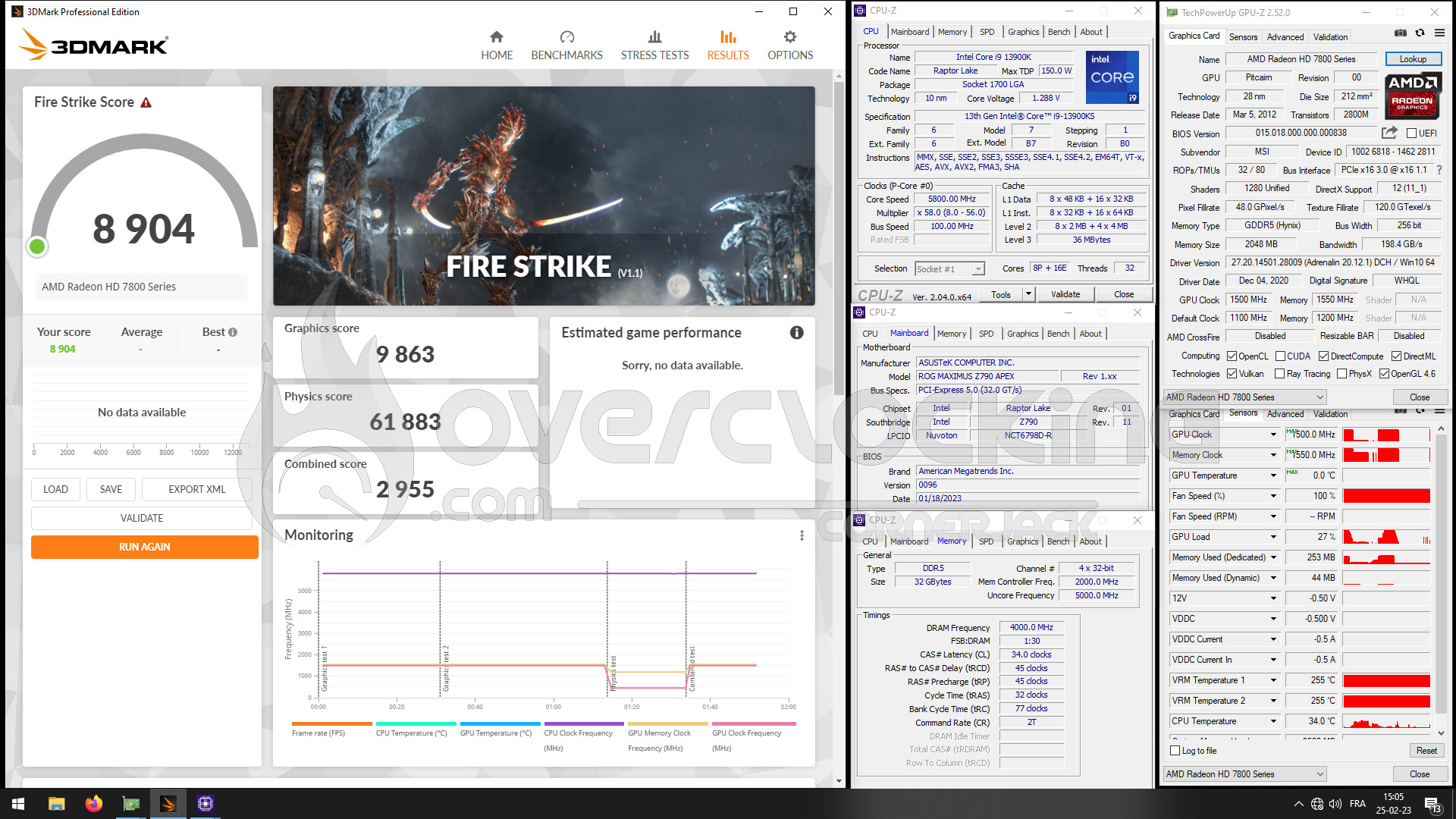Switch to Mainboard tab in top CPU-Z window
This screenshot has height=819, width=1456.
point(910,32)
